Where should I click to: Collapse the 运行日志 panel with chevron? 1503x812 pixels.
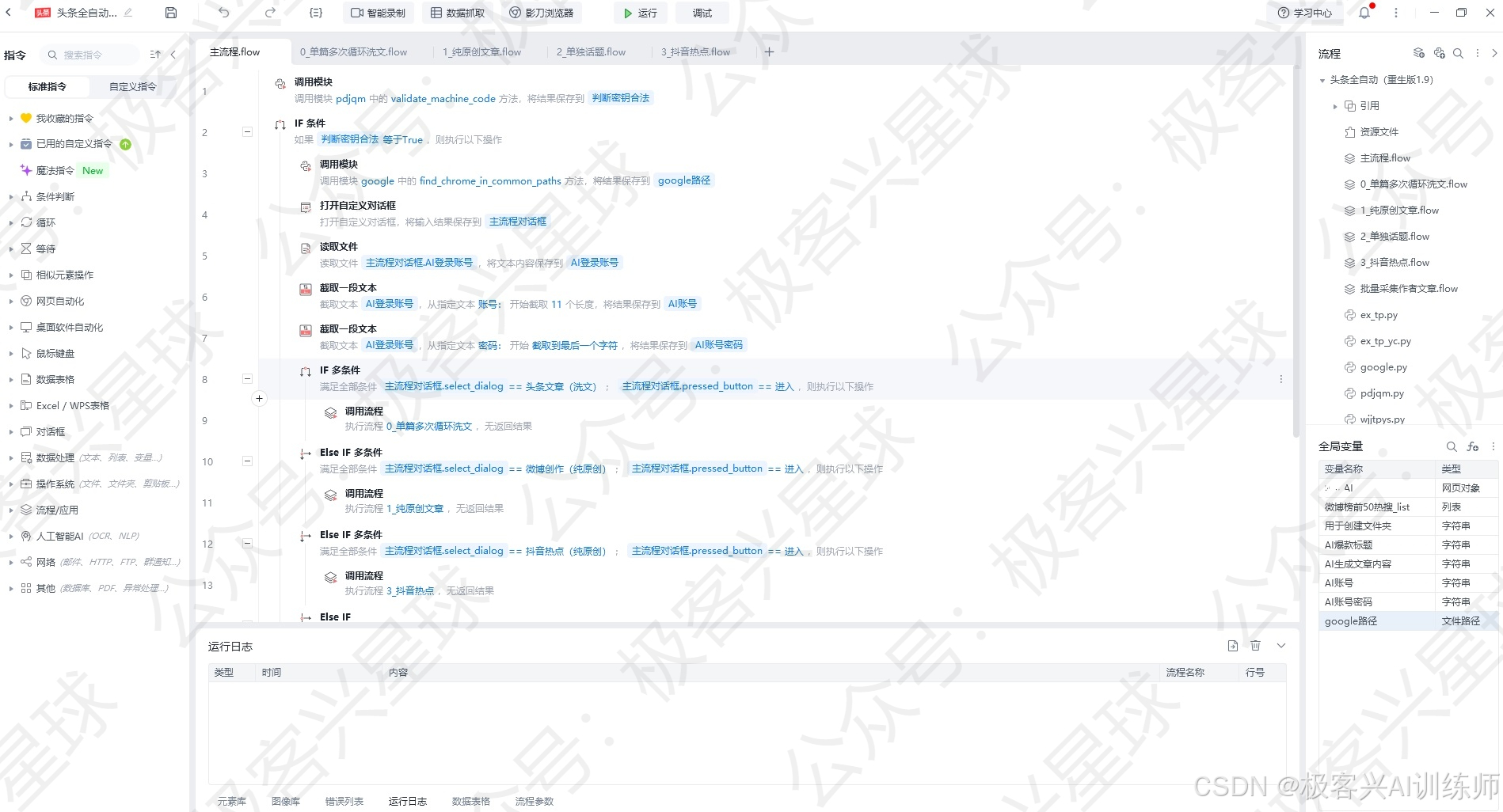click(x=1281, y=646)
